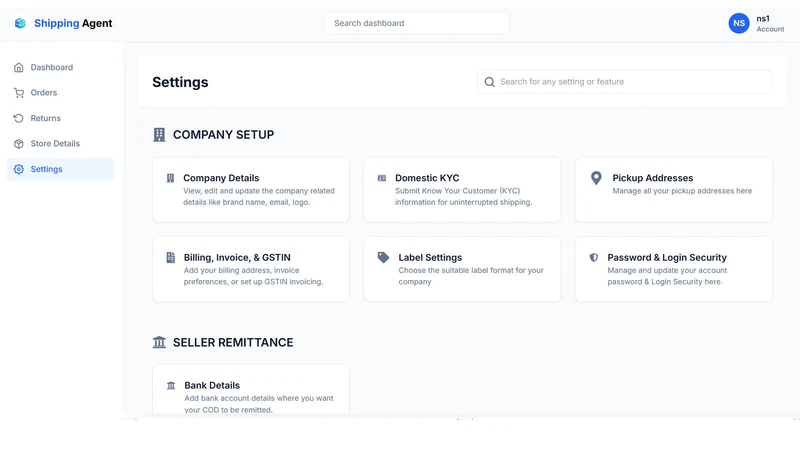Click 'Add bank account details' description text
Image resolution: width=800 pixels, height=450 pixels.
(x=259, y=404)
